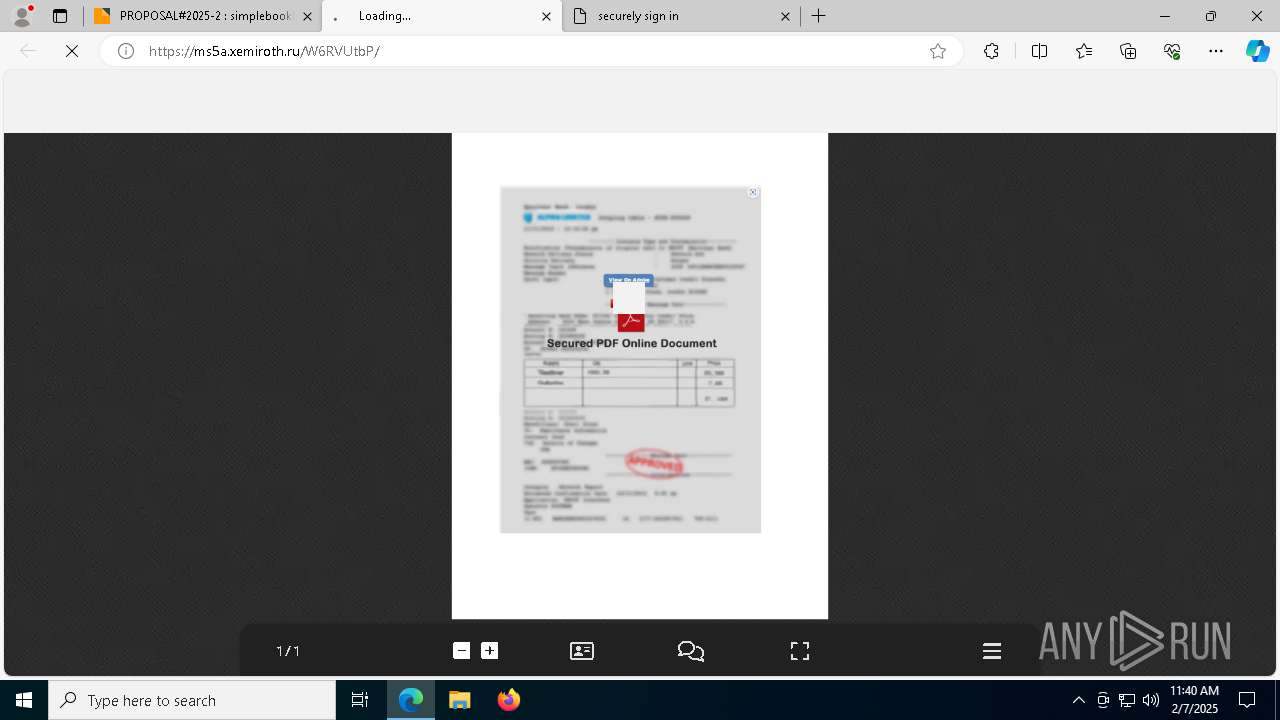Screen dimensions: 1280x720
Task: Click the Type here to search box
Action: pyautogui.click(x=192, y=700)
